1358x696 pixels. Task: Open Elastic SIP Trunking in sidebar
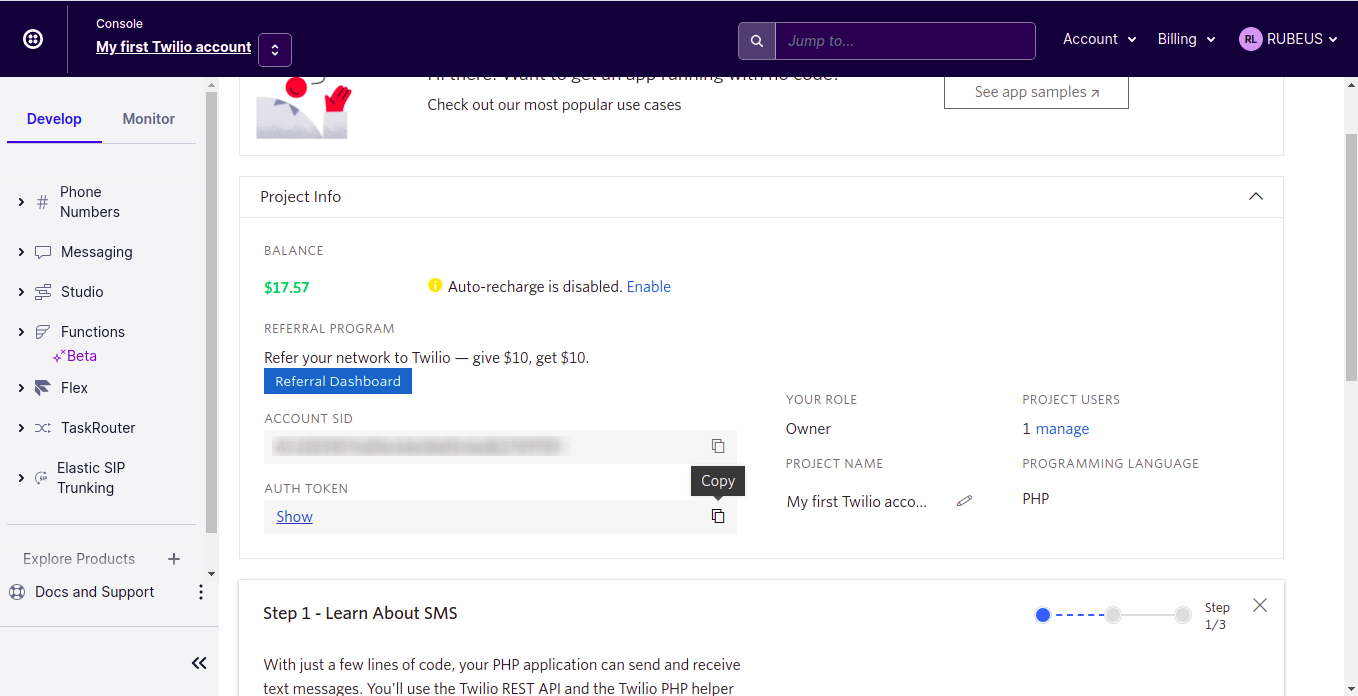[x=91, y=478]
